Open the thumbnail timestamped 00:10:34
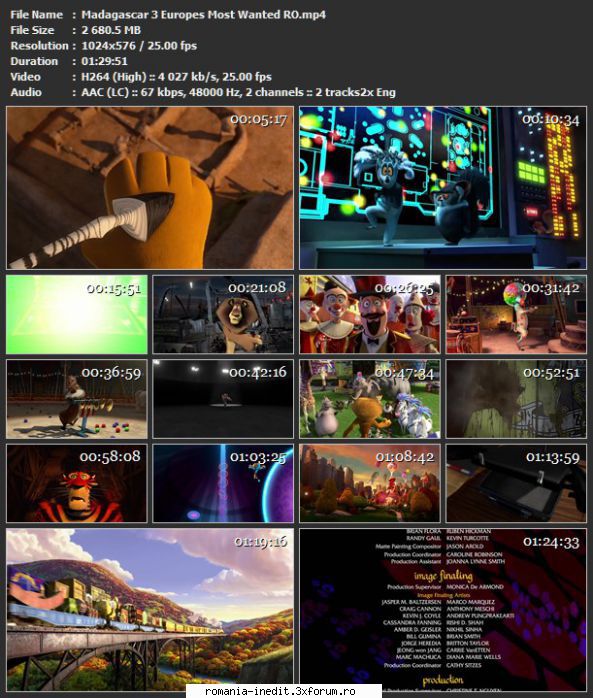Screen dimensions: 593x698 click(x=443, y=188)
